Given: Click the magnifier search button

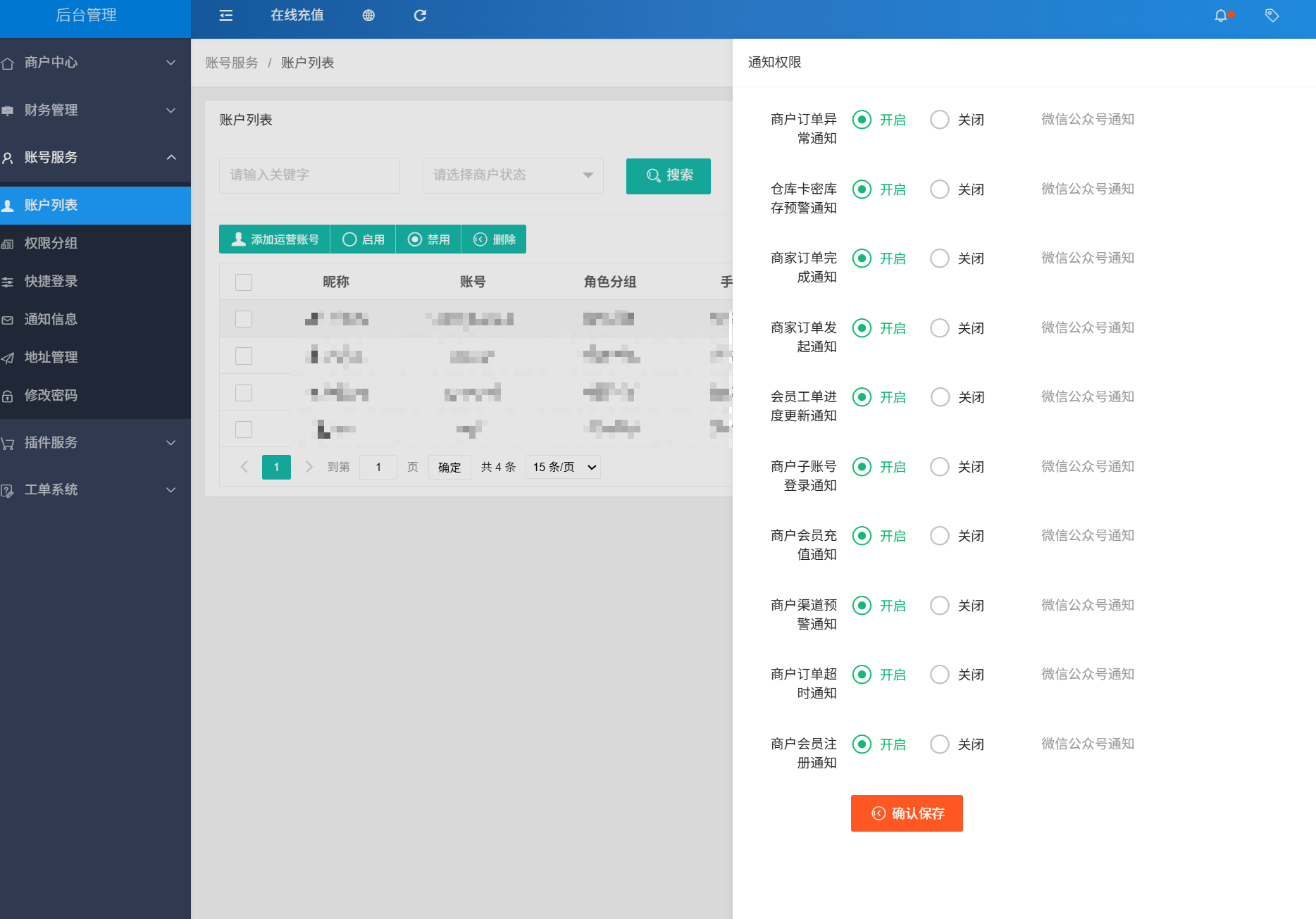Looking at the screenshot, I should [x=668, y=175].
